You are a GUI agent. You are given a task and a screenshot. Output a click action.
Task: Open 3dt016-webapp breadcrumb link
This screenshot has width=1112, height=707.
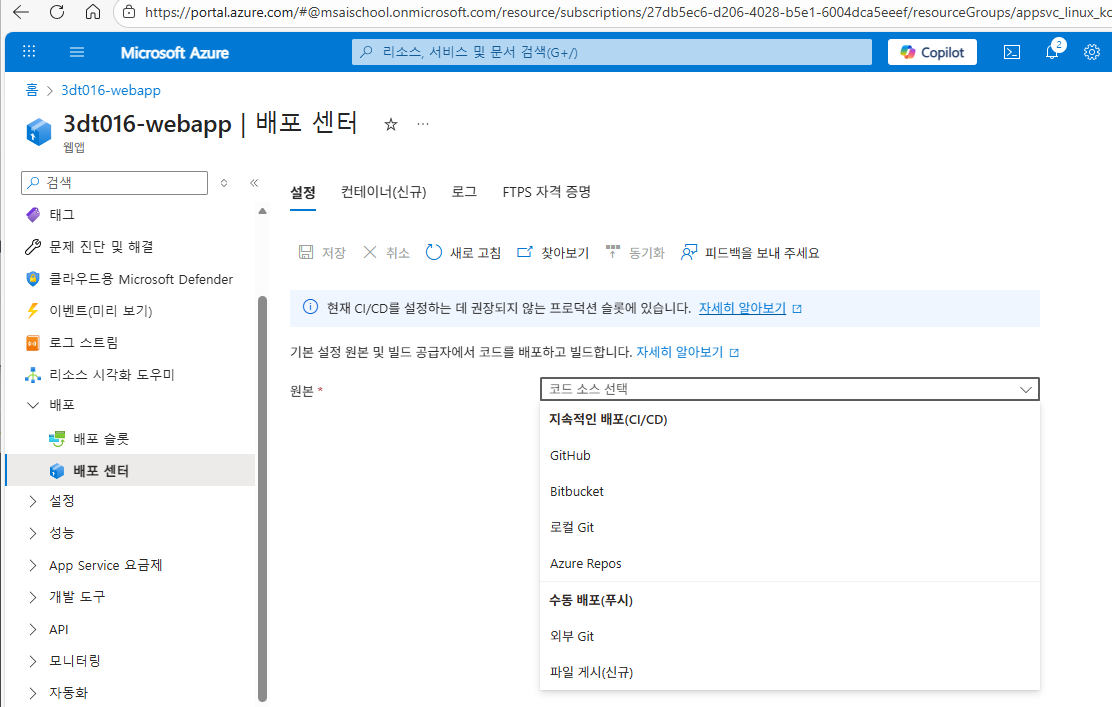coord(111,90)
